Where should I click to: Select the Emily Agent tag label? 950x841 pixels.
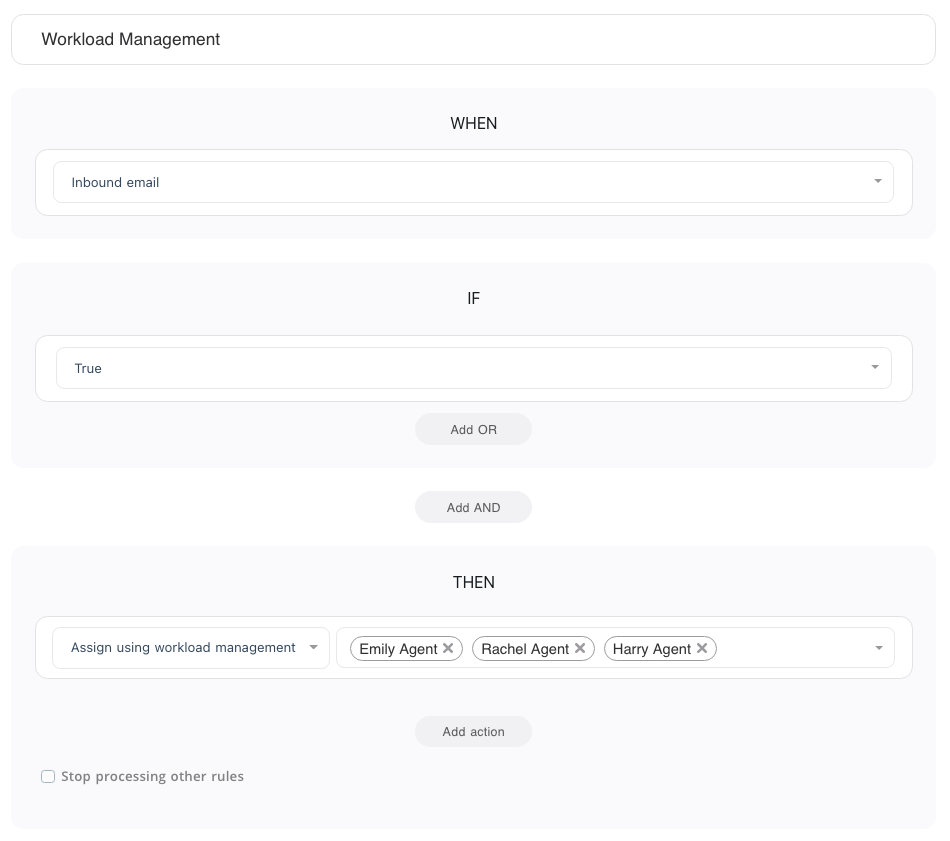(398, 649)
